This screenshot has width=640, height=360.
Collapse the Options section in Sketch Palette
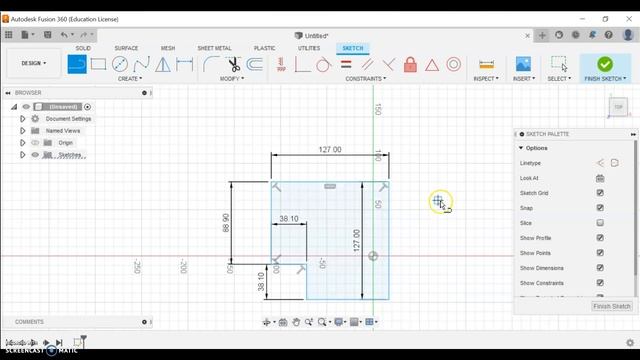tap(521, 148)
